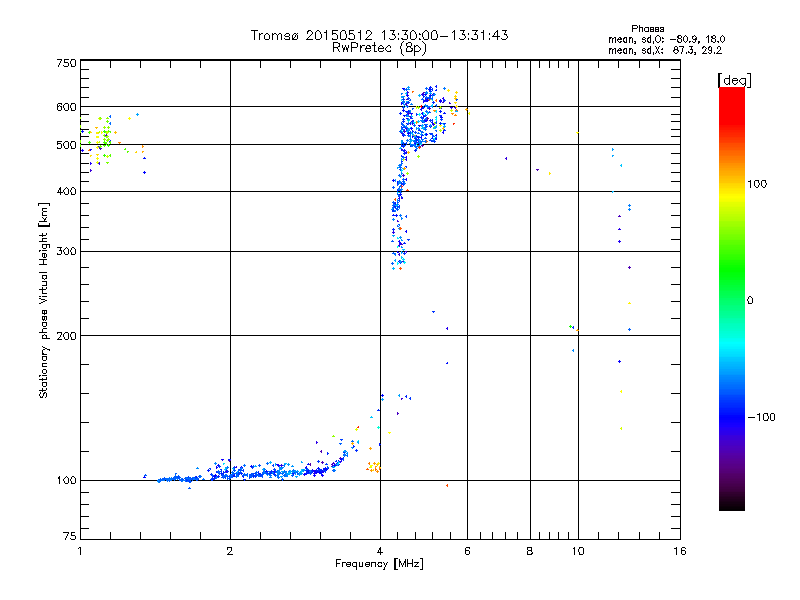Image resolution: width=800 pixels, height=600 pixels.
Task: Click the '[deg]' colorbar unit label
Action: [734, 80]
